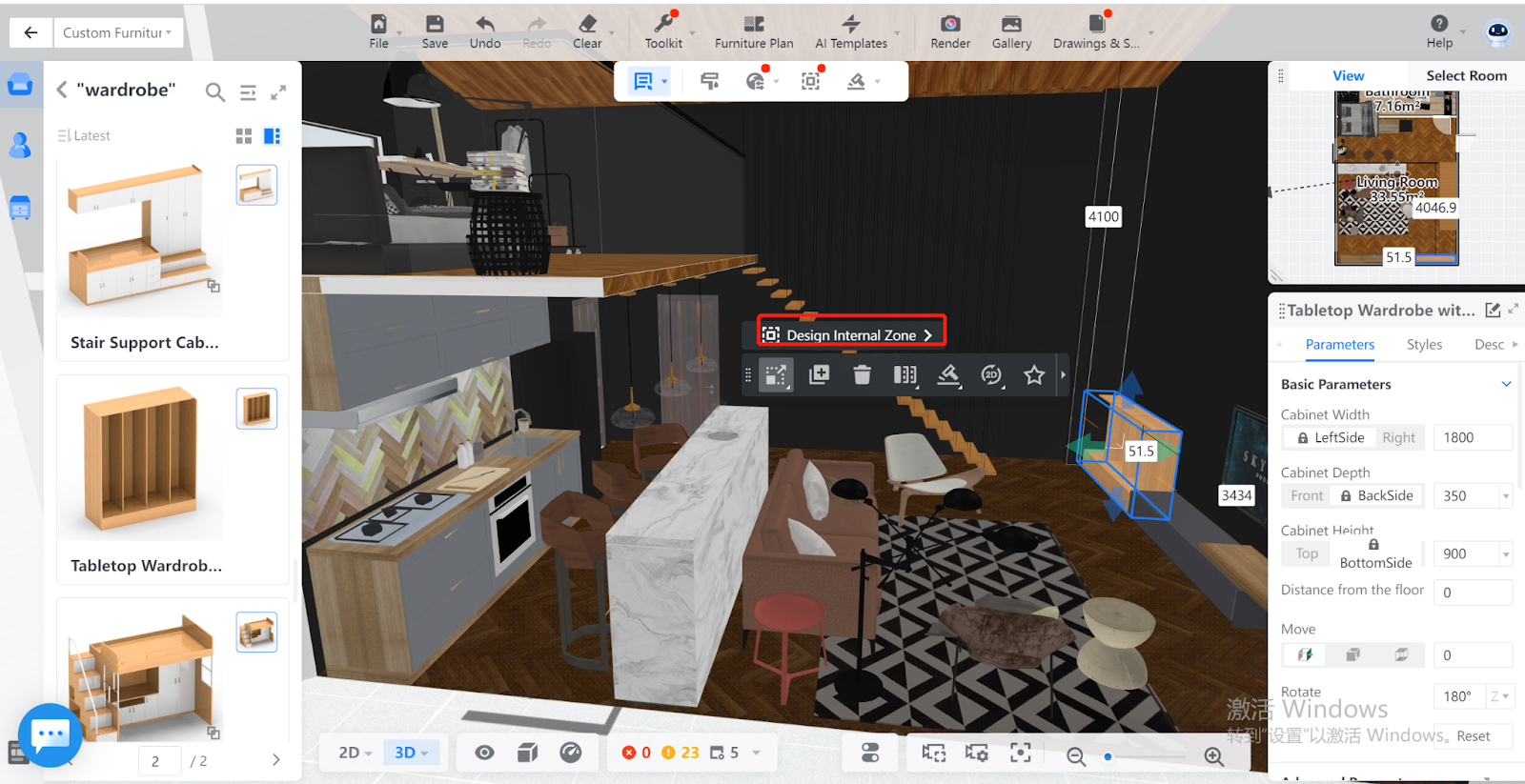Image resolution: width=1525 pixels, height=784 pixels.
Task: Click the Reset button
Action: tap(1473, 736)
